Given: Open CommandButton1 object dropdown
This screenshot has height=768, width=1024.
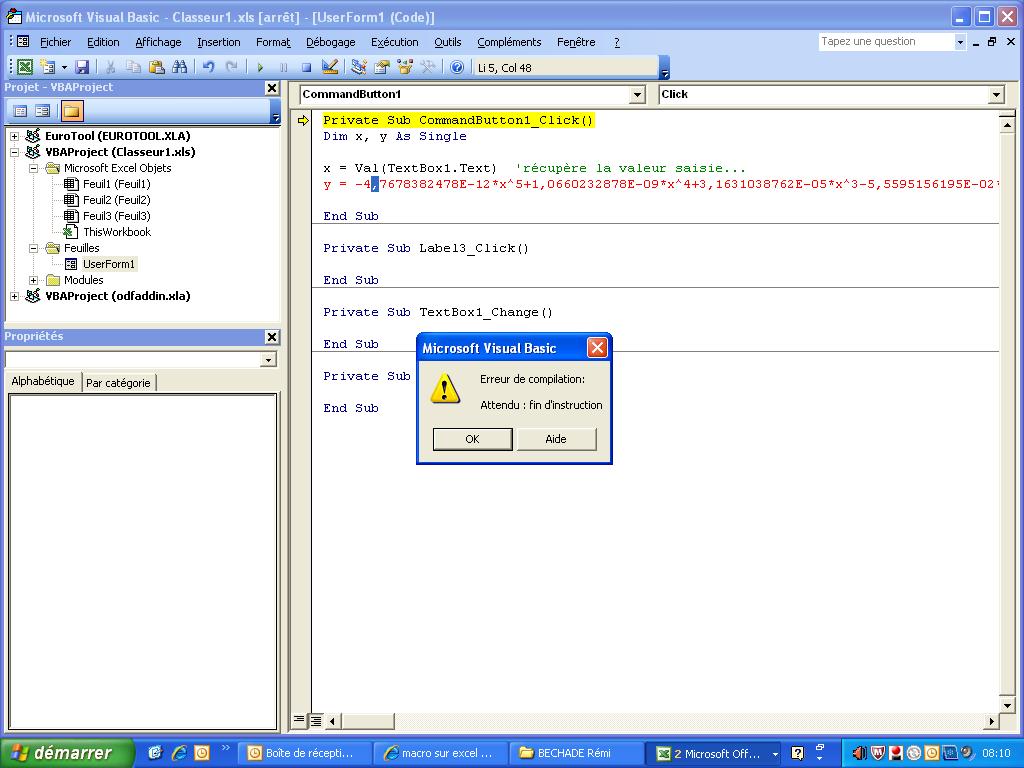Looking at the screenshot, I should [x=637, y=95].
